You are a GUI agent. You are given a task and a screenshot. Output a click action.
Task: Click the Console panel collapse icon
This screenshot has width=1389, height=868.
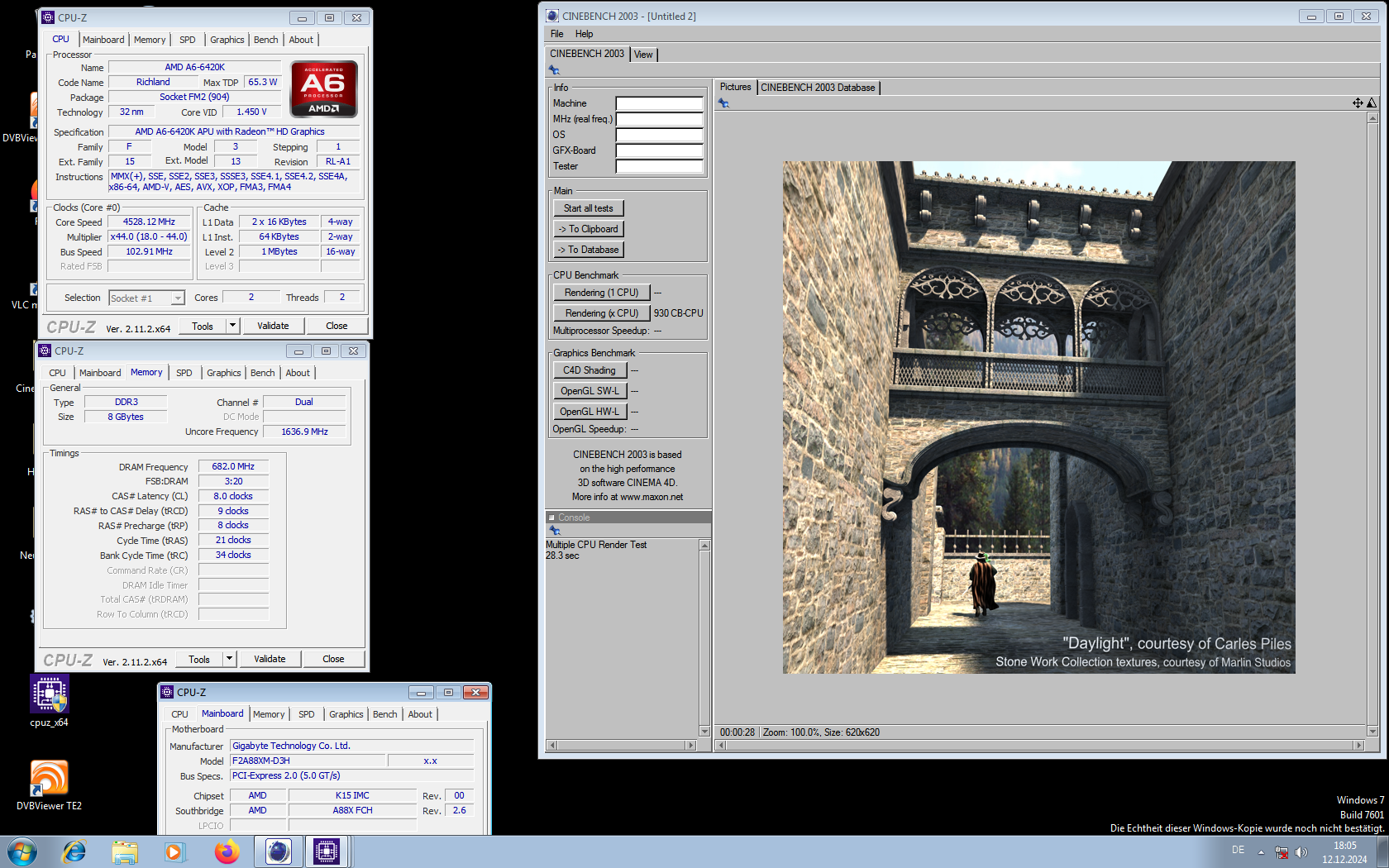(x=551, y=517)
